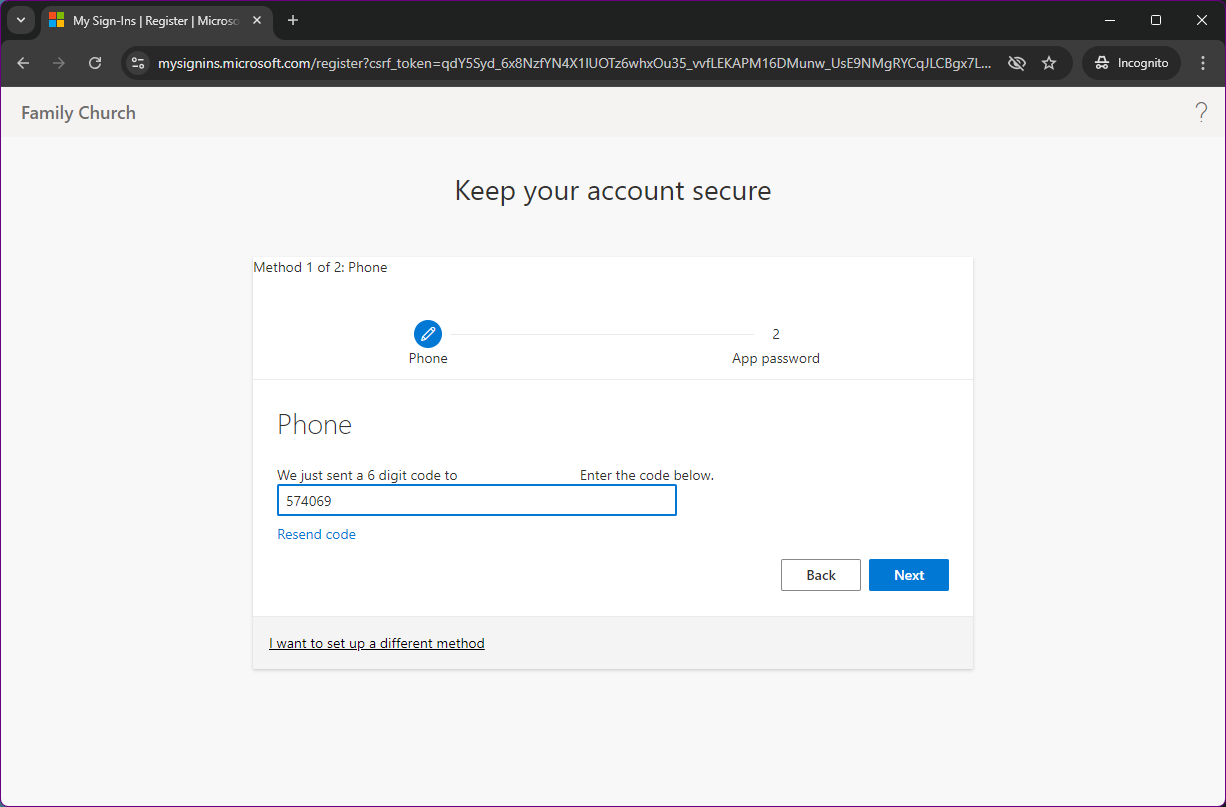Click the Family Church header text
This screenshot has width=1226, height=807.
[78, 113]
